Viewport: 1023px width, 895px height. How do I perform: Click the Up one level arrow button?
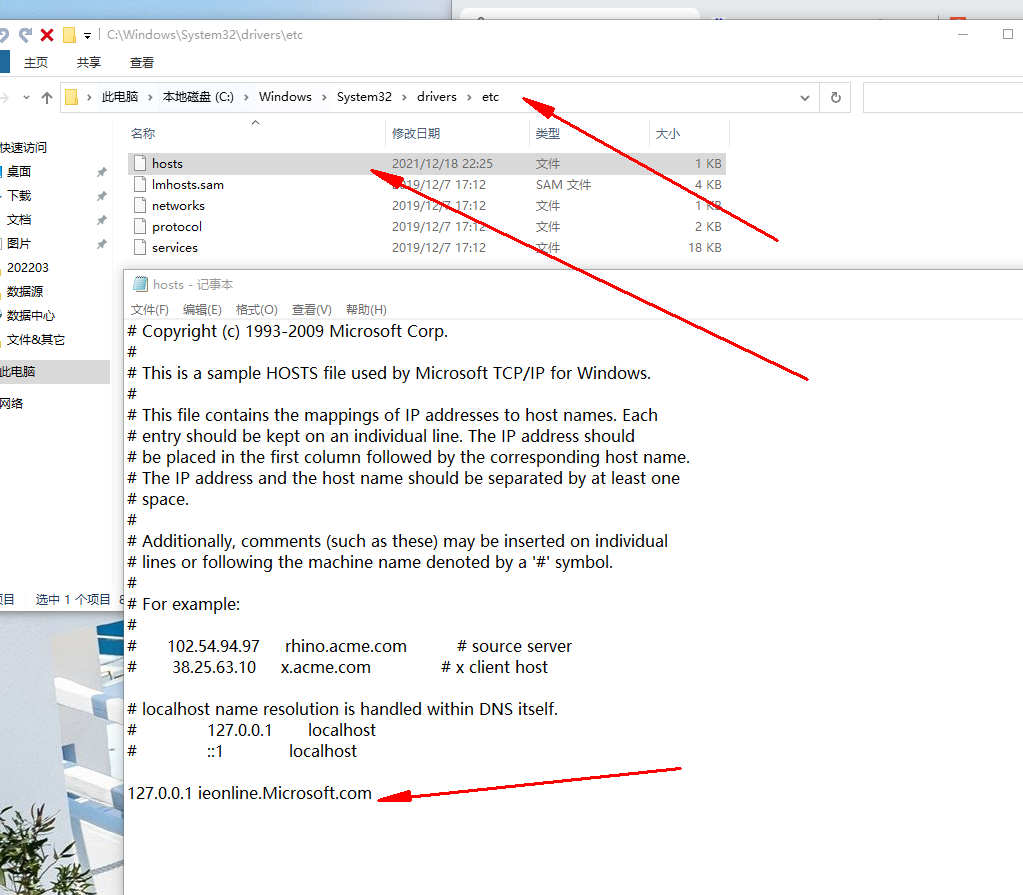(x=47, y=98)
